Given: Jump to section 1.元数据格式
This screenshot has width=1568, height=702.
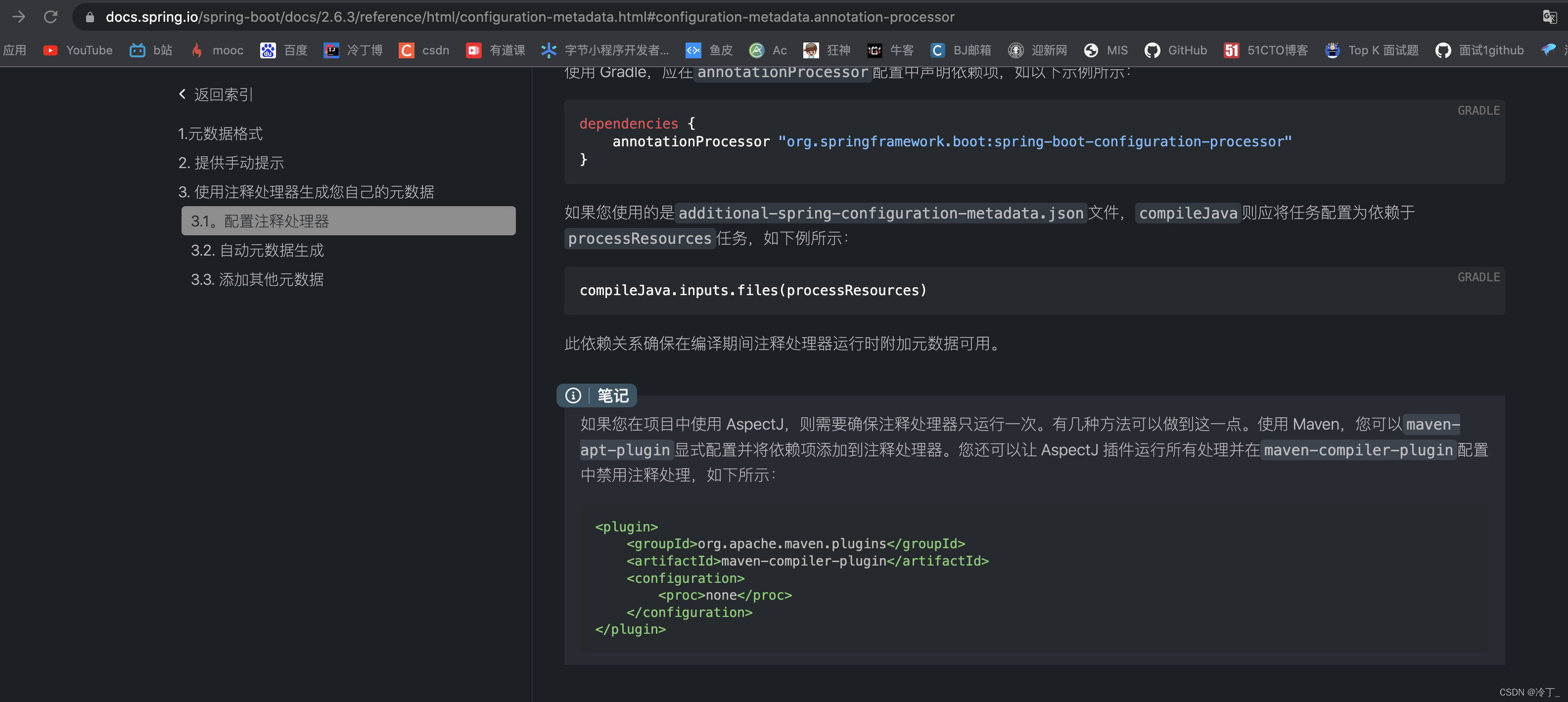Looking at the screenshot, I should 220,134.
